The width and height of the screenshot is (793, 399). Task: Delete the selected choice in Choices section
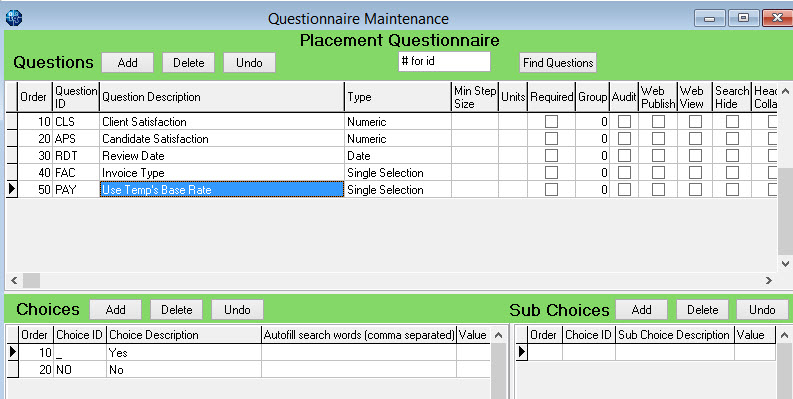pos(177,309)
